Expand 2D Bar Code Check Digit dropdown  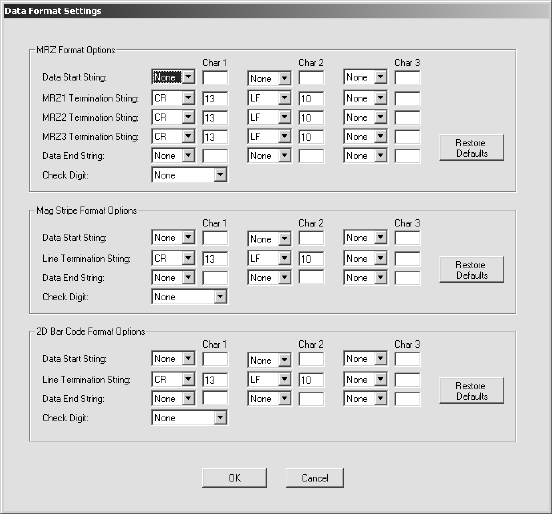(189, 418)
